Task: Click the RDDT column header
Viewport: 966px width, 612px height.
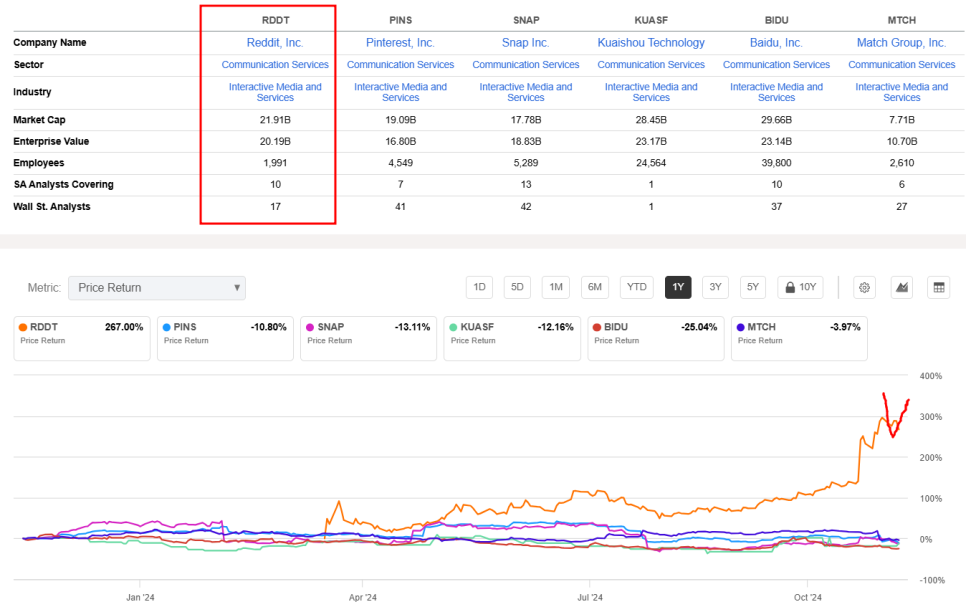Action: pyautogui.click(x=275, y=20)
